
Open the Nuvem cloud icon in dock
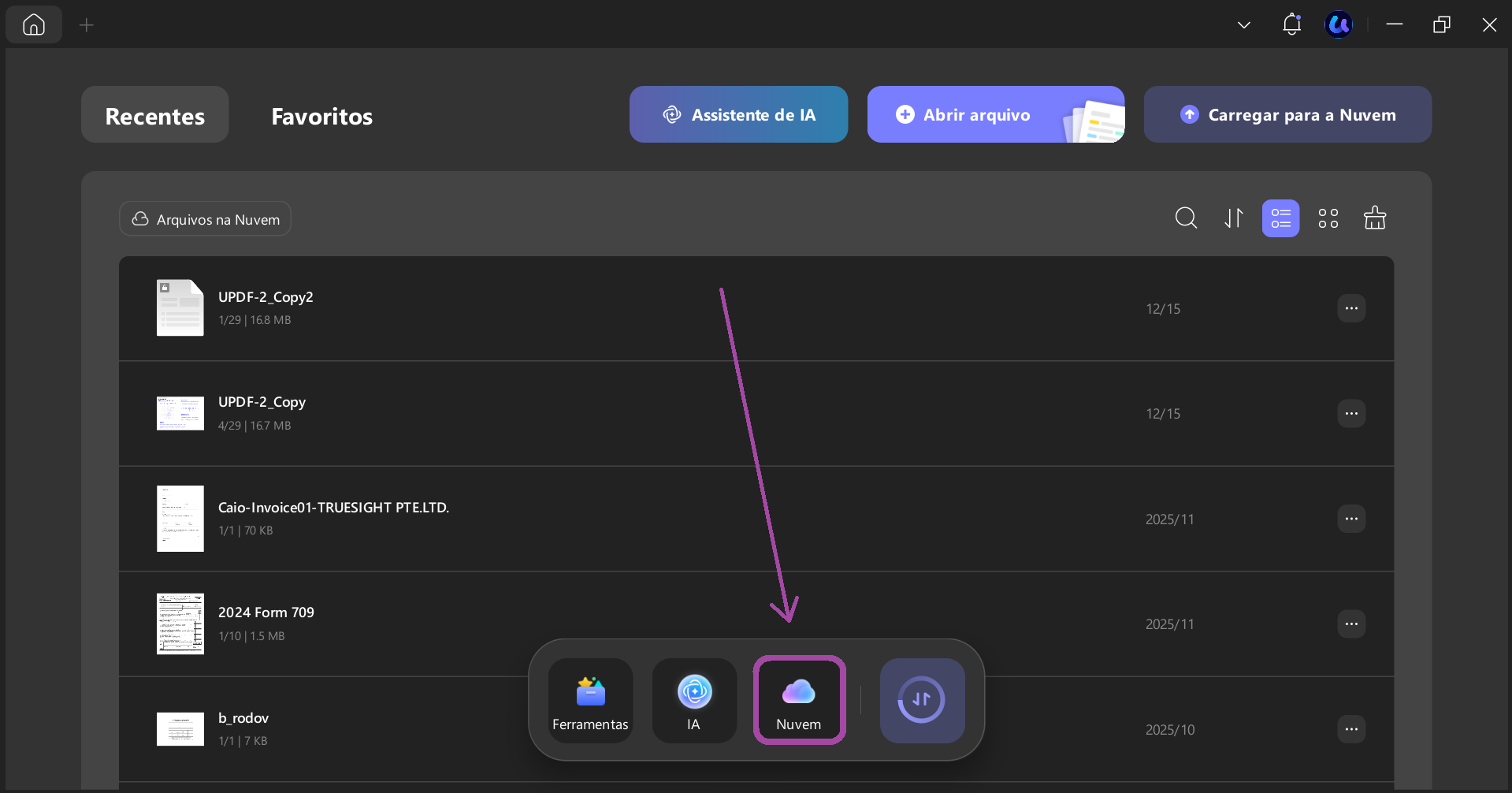799,700
